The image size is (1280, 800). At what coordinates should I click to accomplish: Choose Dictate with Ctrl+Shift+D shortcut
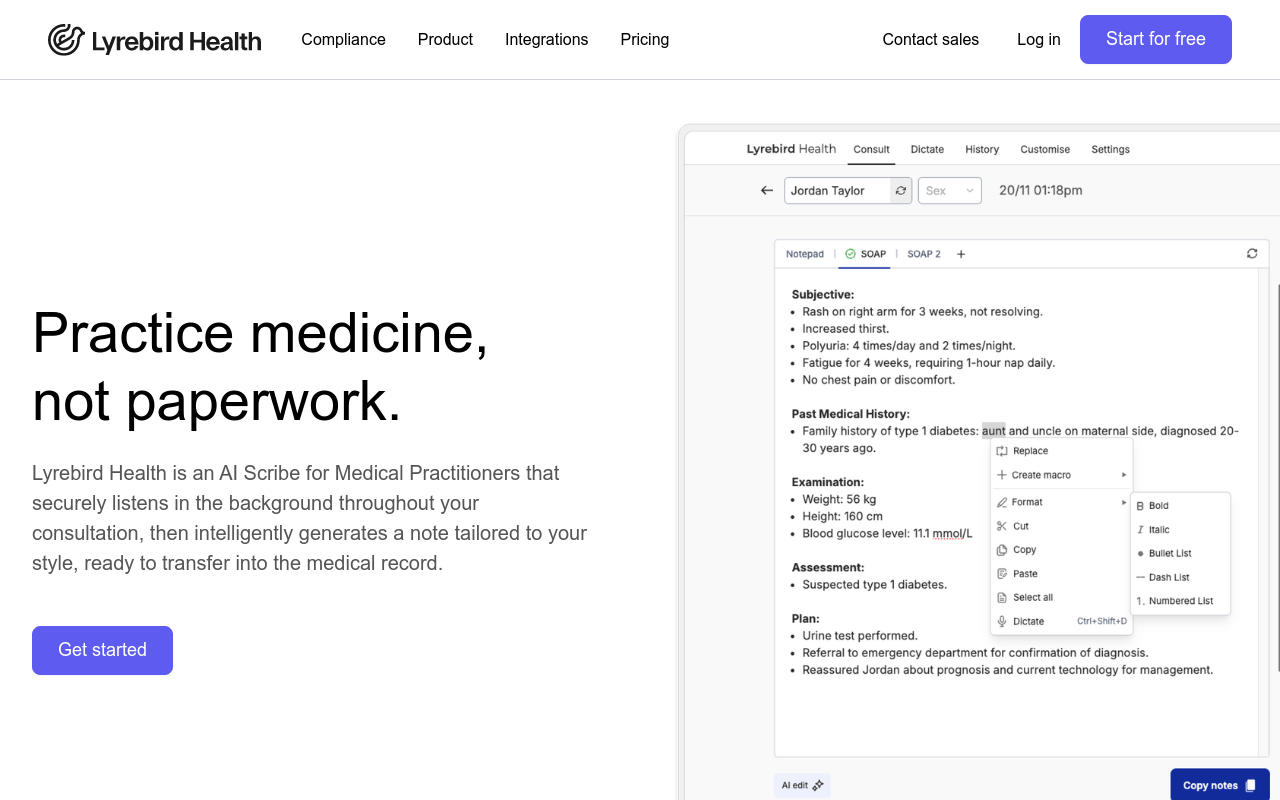point(1061,621)
